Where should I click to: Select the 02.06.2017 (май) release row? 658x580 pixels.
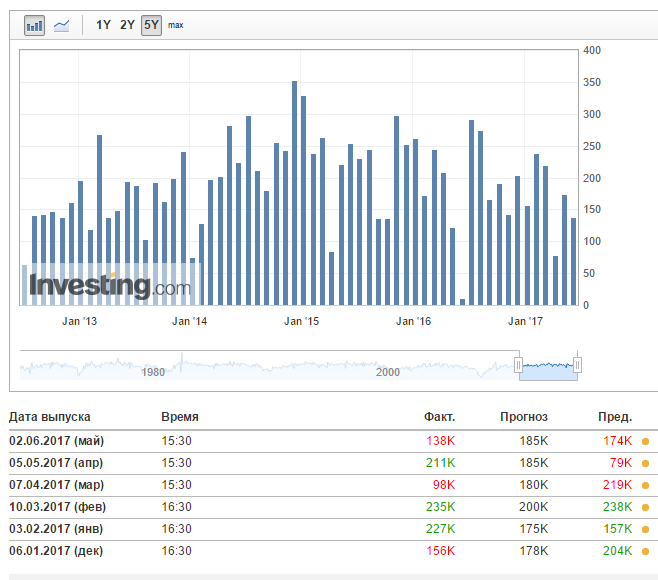point(329,441)
